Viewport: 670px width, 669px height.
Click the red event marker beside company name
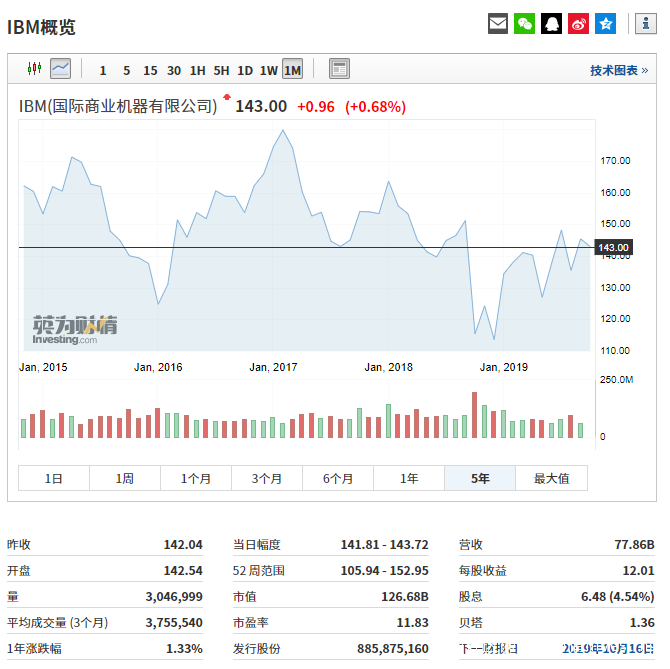pos(227,97)
